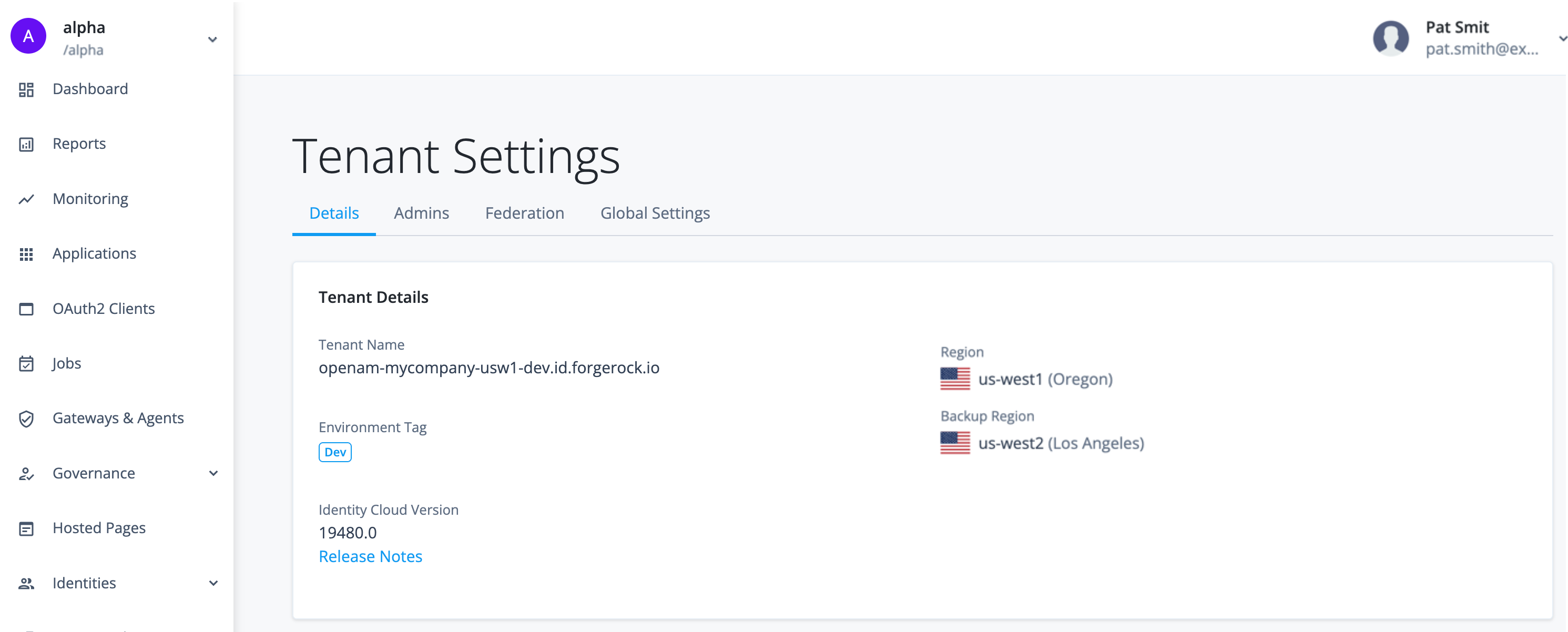
Task: Click the Hosted Pages sidebar icon
Action: 27,528
